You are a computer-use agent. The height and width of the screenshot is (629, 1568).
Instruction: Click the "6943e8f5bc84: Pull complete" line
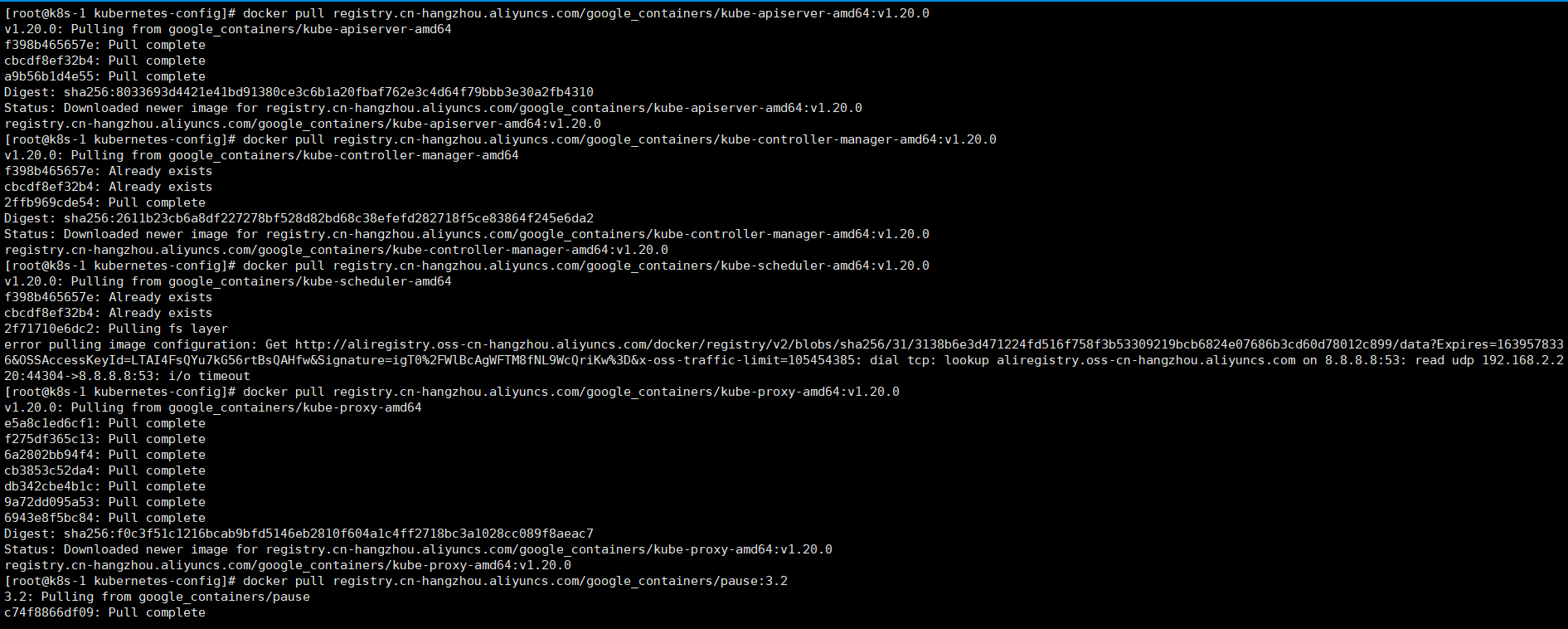104,518
